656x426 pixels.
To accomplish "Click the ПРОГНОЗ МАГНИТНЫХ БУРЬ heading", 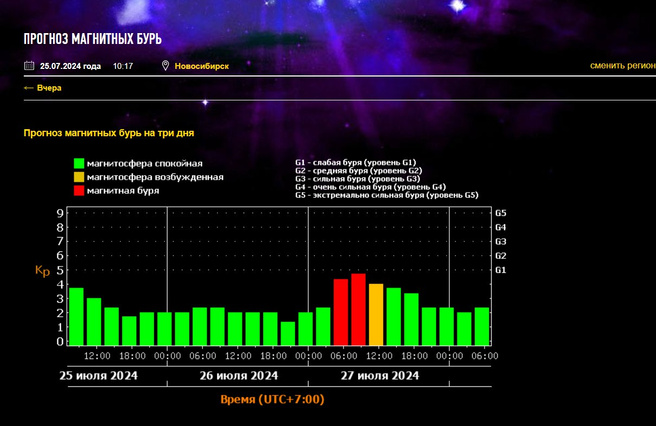I will point(92,39).
